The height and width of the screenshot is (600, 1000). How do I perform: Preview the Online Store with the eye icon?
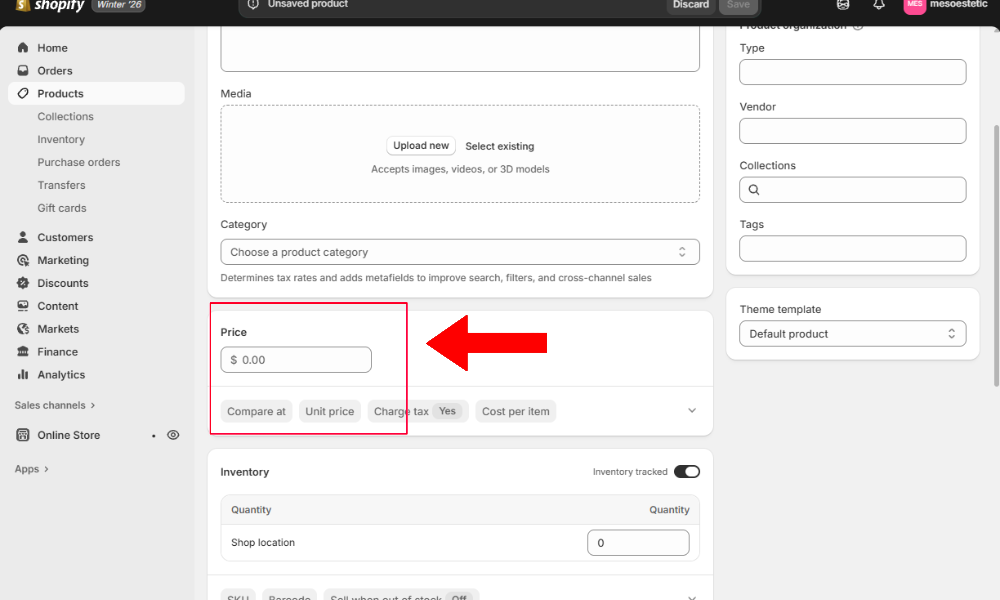[172, 435]
